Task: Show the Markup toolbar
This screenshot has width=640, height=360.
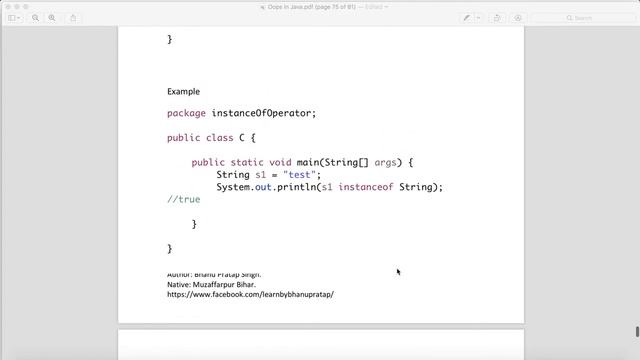Action: 518,18
